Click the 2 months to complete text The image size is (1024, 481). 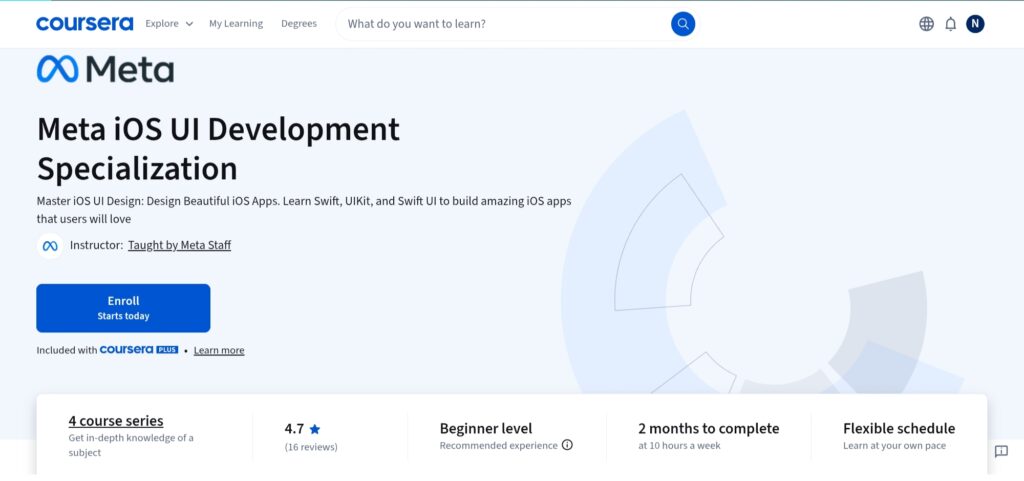(709, 429)
